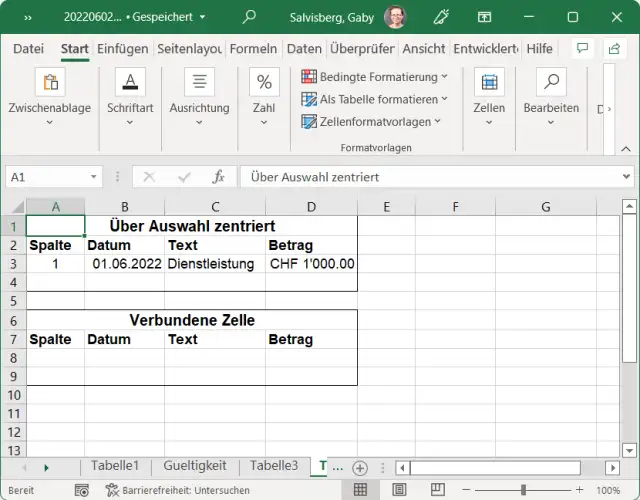
Task: Switch to normal view in status bar
Action: coord(360,490)
